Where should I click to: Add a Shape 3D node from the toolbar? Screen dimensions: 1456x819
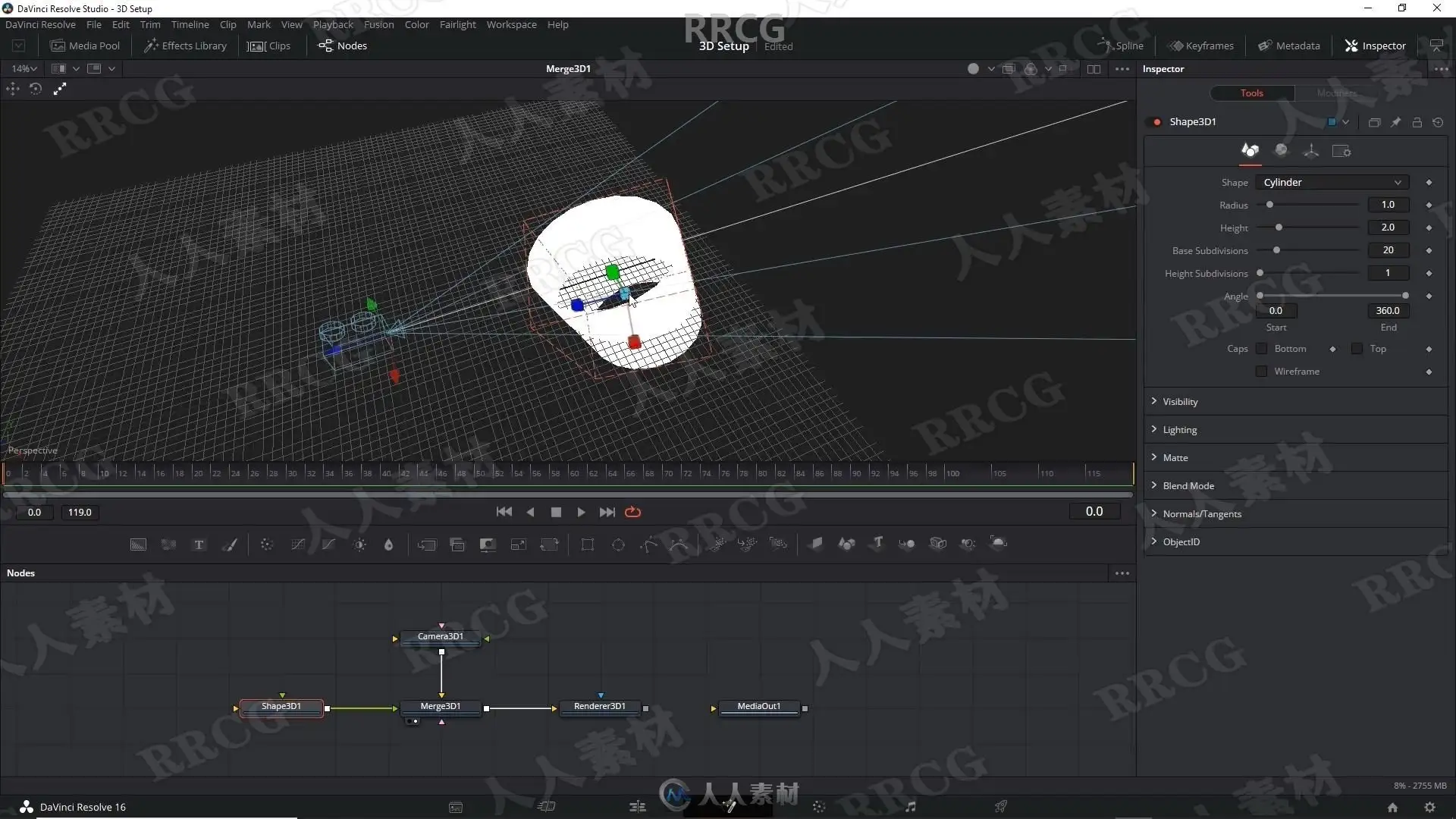pyautogui.click(x=846, y=543)
